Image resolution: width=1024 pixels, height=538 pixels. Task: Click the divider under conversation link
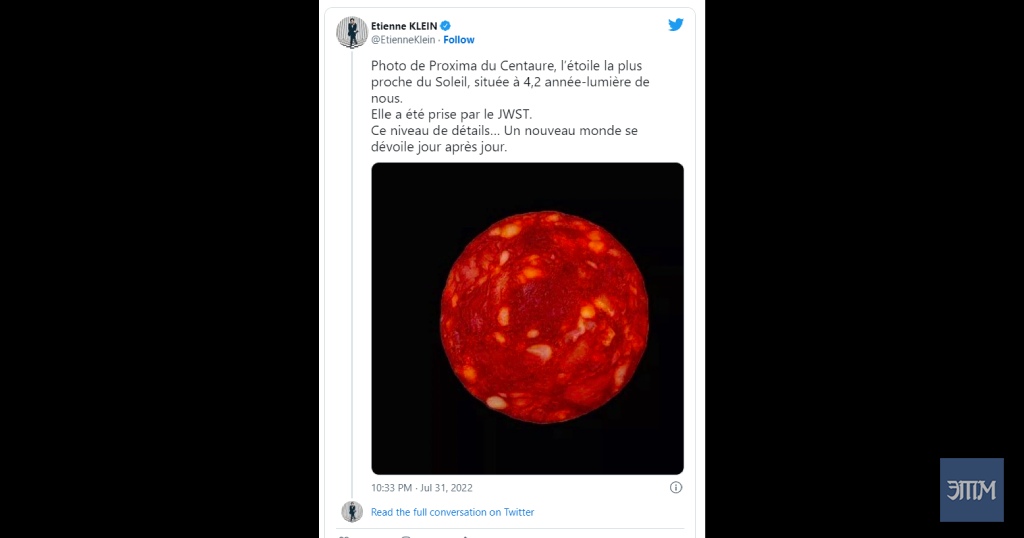pos(511,529)
